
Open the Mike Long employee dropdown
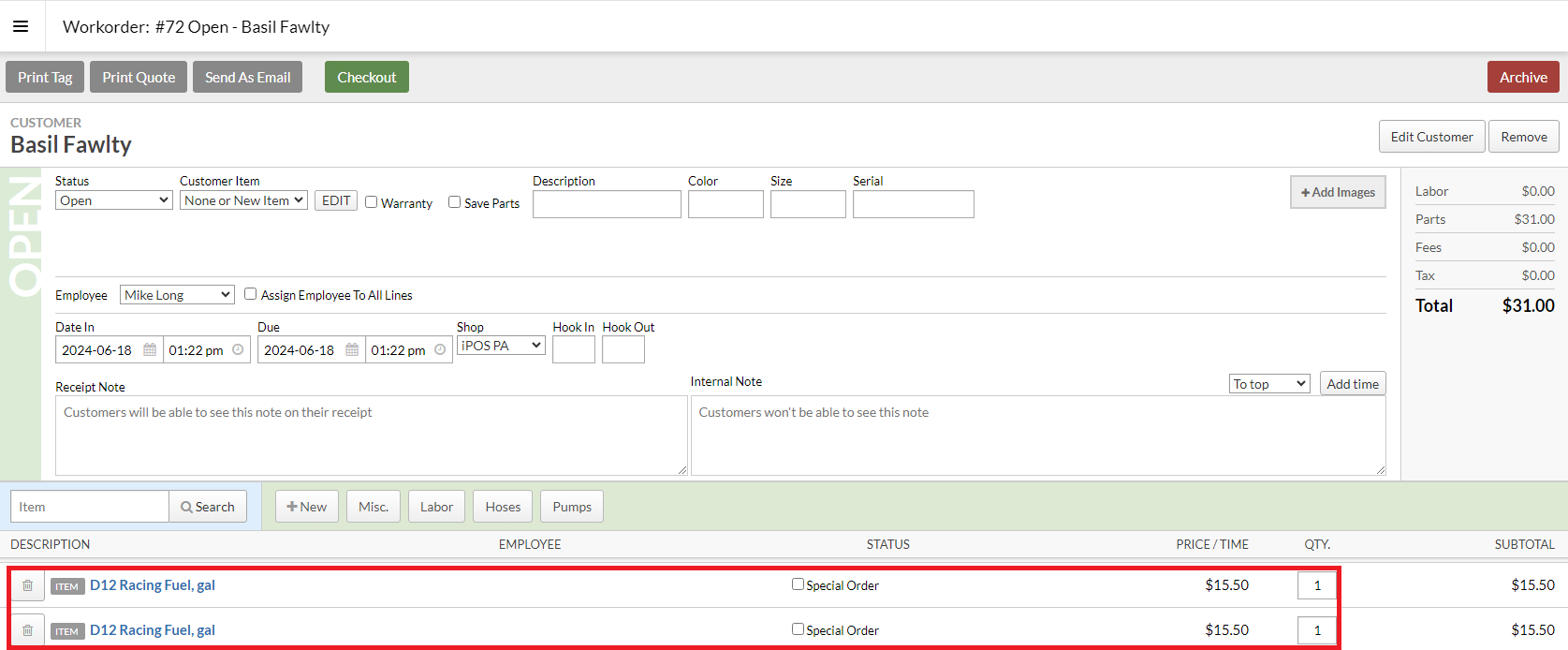(177, 295)
